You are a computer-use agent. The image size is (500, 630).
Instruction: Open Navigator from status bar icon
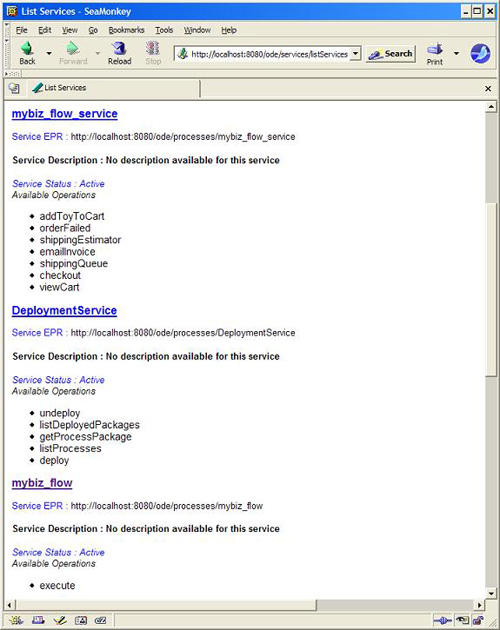(x=16, y=620)
